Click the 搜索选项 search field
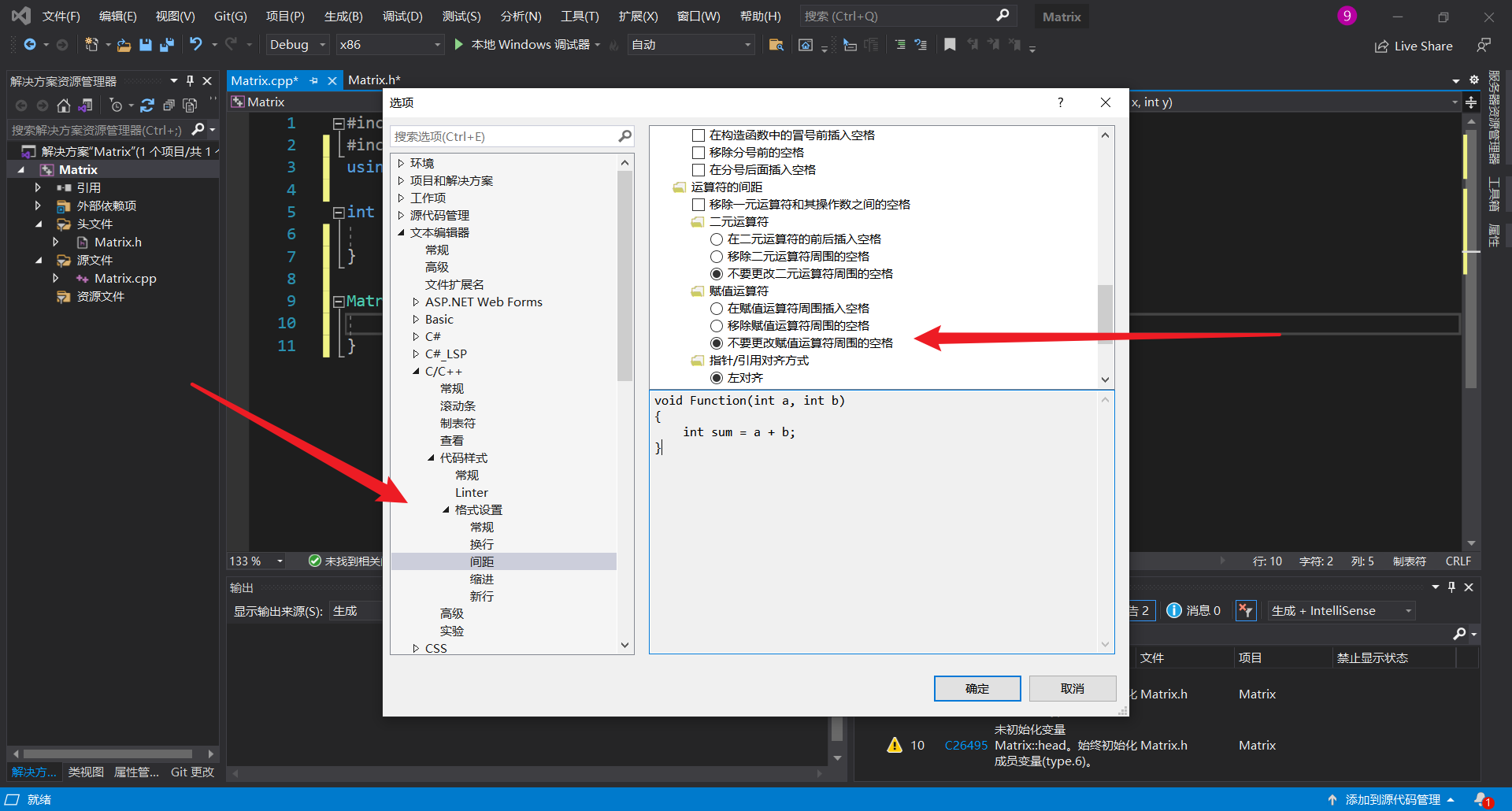 click(x=504, y=136)
